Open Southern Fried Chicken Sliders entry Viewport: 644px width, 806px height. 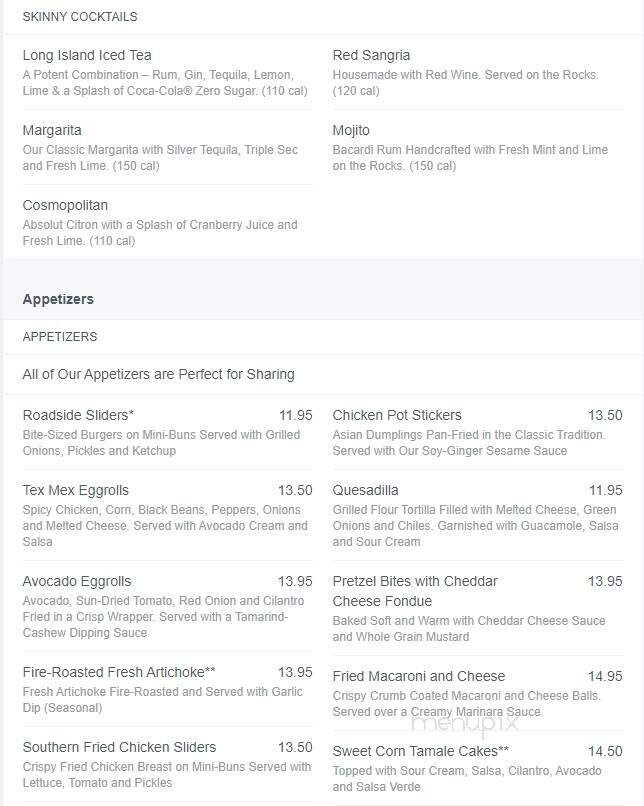coord(119,747)
